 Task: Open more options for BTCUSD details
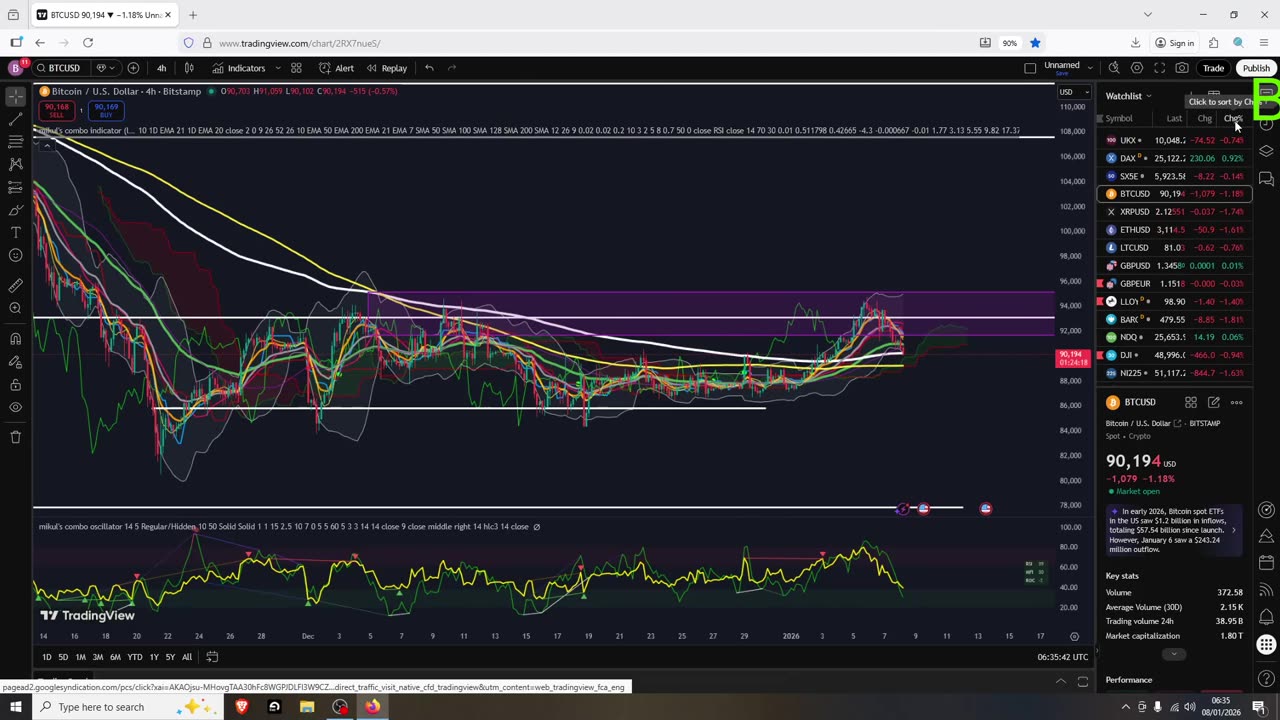click(x=1236, y=402)
